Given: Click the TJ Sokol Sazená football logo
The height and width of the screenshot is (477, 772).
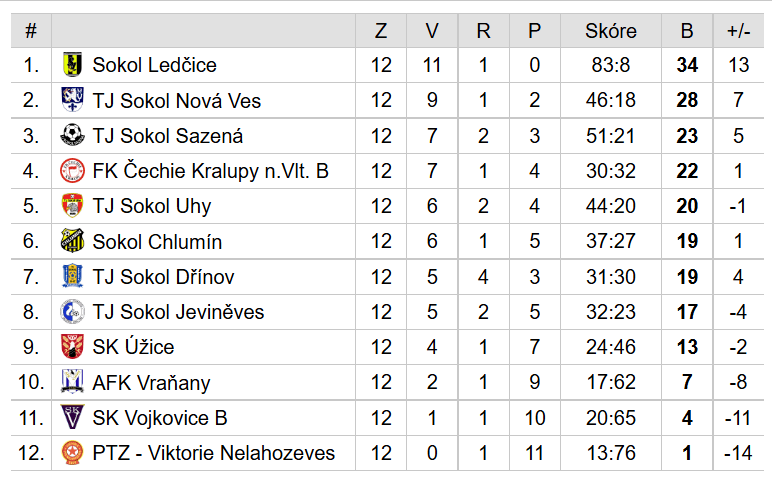Looking at the screenshot, I should coord(72,135).
